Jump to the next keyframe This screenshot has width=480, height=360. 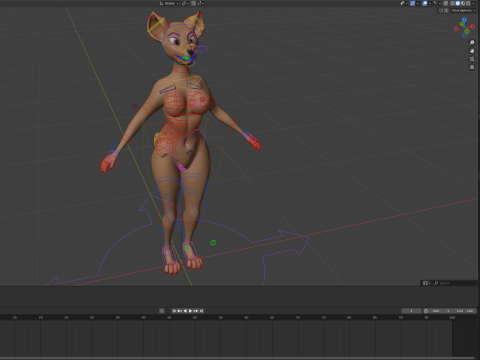point(196,311)
